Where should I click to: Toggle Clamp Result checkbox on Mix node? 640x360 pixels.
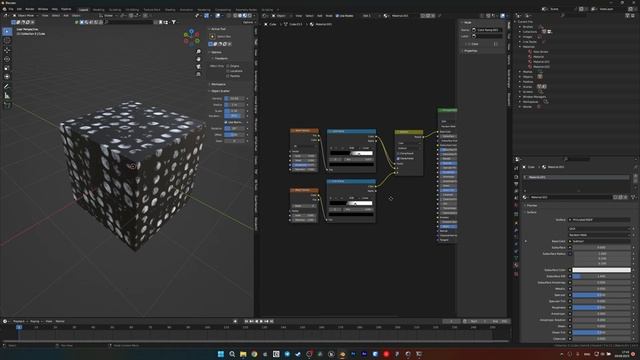[x=398, y=153]
